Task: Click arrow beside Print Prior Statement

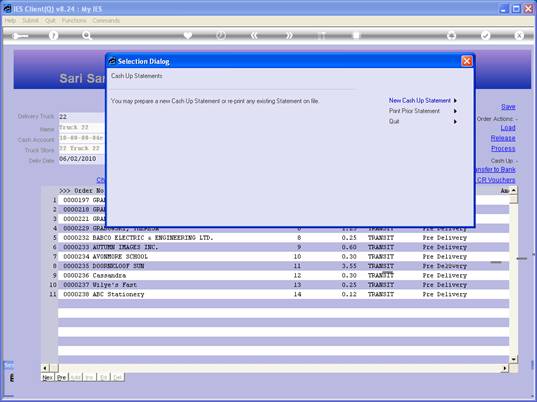Action: coord(455,111)
